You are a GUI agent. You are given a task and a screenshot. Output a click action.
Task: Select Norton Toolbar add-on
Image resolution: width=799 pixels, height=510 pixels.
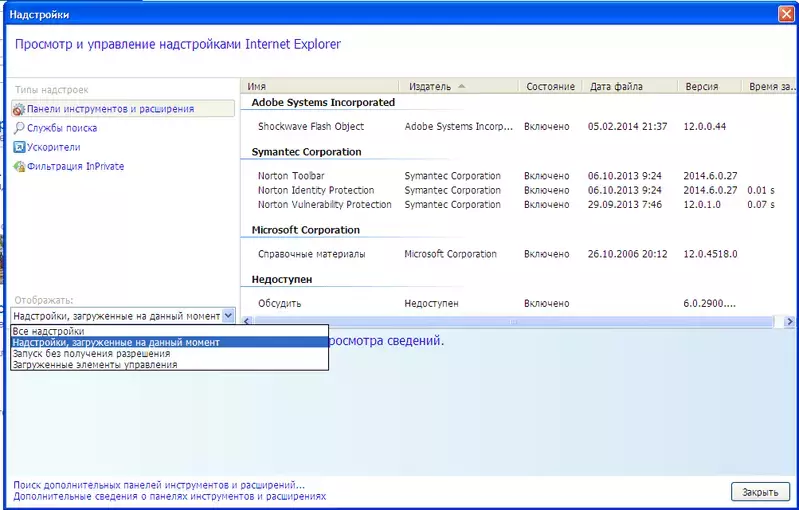point(291,176)
